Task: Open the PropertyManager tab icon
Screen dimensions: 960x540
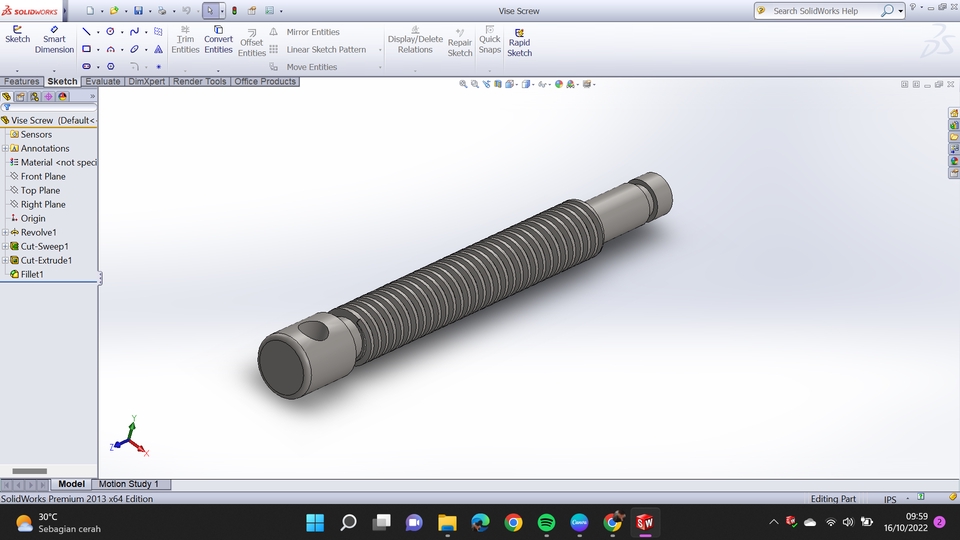Action: [20, 97]
